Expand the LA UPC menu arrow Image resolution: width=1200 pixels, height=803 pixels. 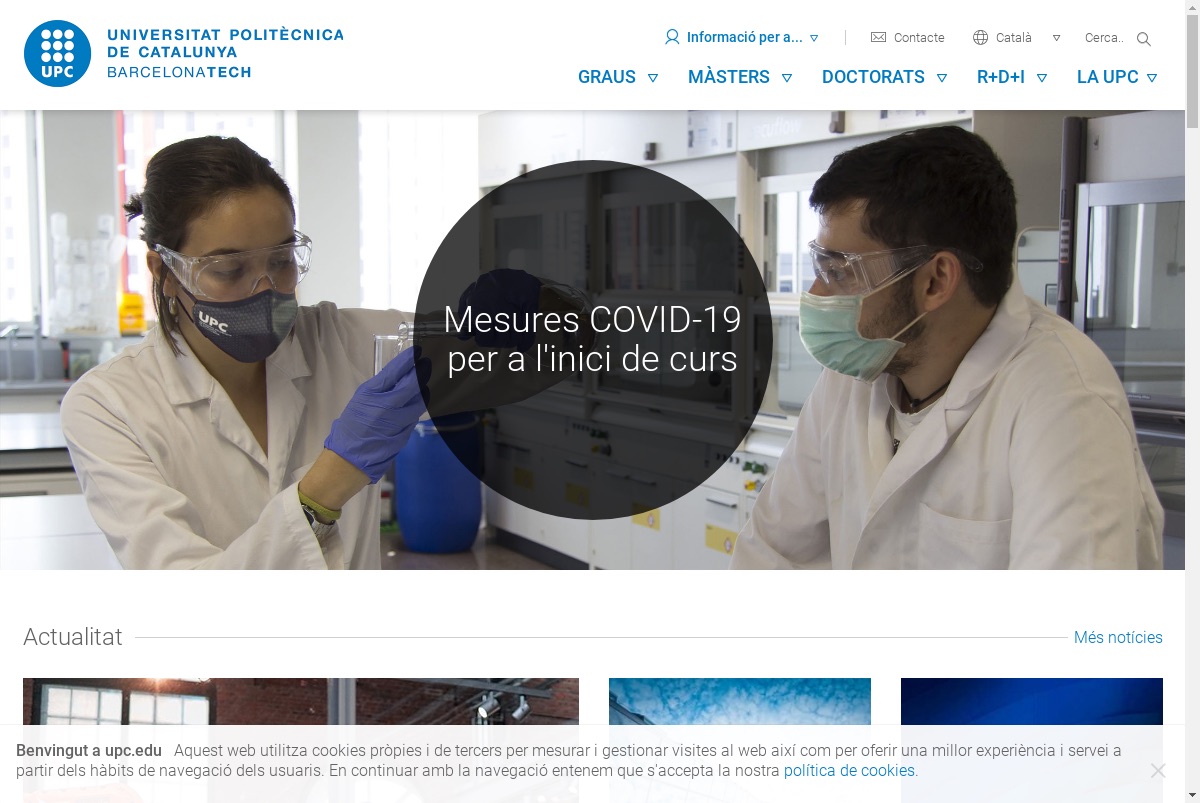coord(1151,77)
